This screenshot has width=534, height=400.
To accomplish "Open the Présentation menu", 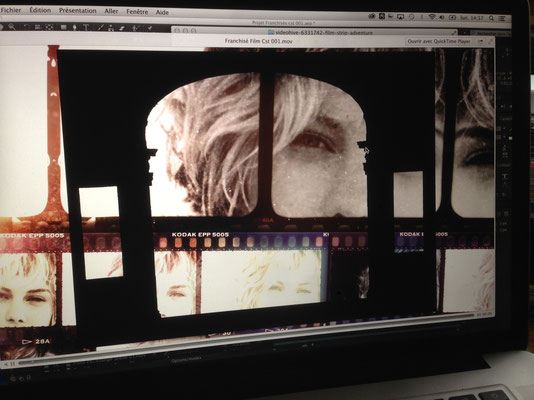I will (77, 11).
